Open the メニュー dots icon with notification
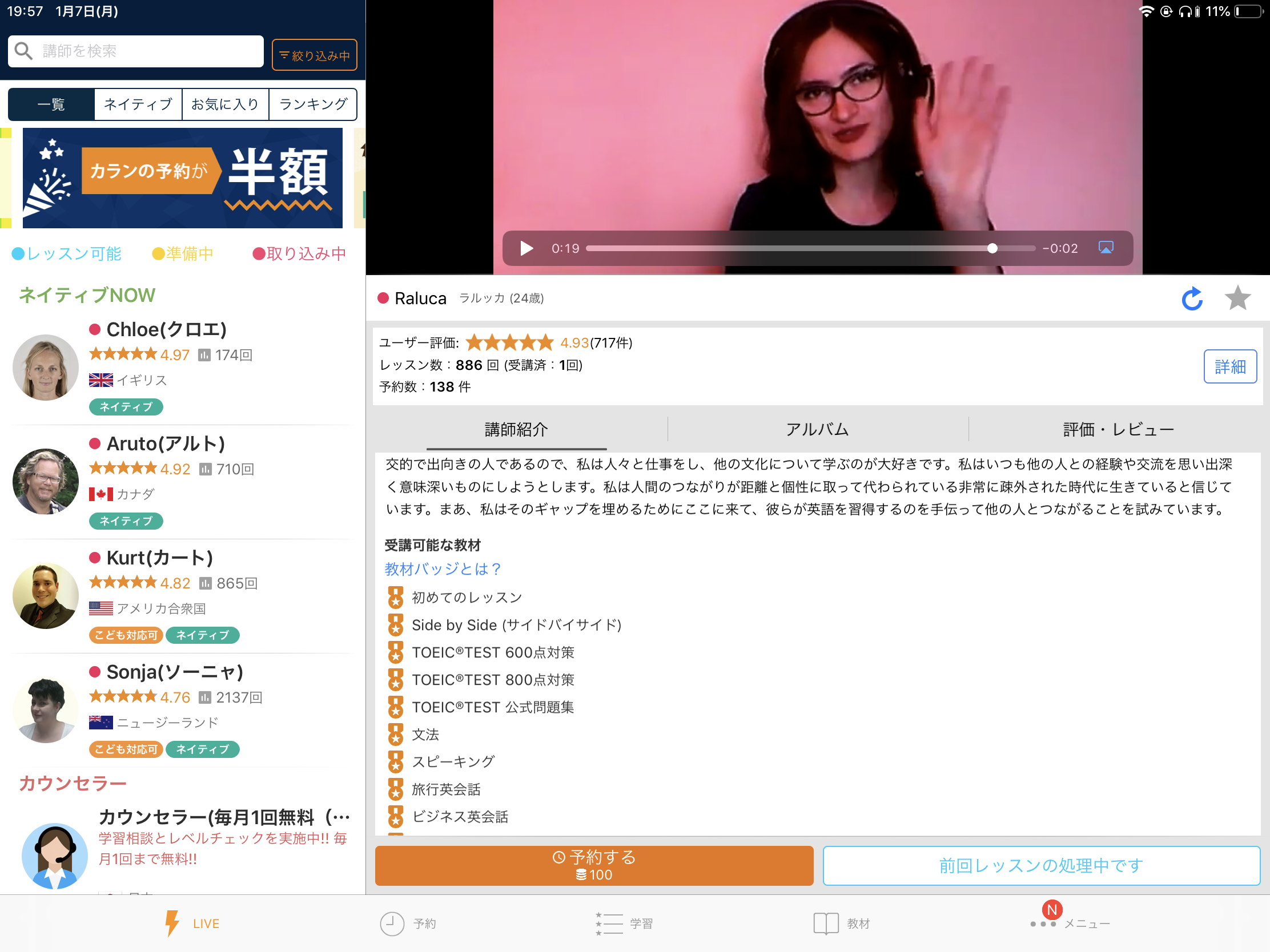The height and width of the screenshot is (952, 1270). click(x=1044, y=923)
